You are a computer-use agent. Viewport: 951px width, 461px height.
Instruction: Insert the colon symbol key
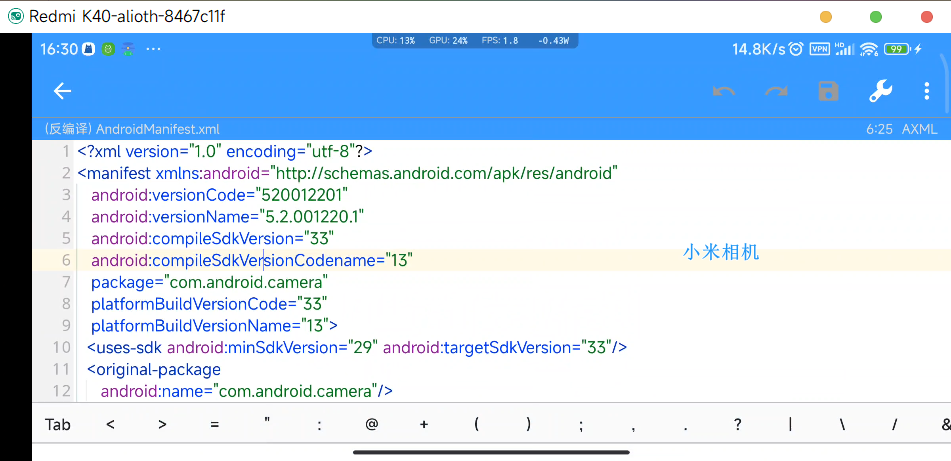(319, 425)
